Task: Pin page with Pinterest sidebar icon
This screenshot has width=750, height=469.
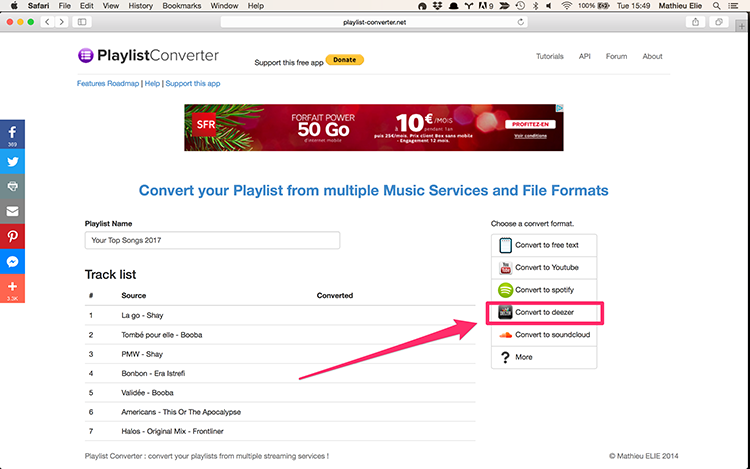Action: (x=12, y=236)
